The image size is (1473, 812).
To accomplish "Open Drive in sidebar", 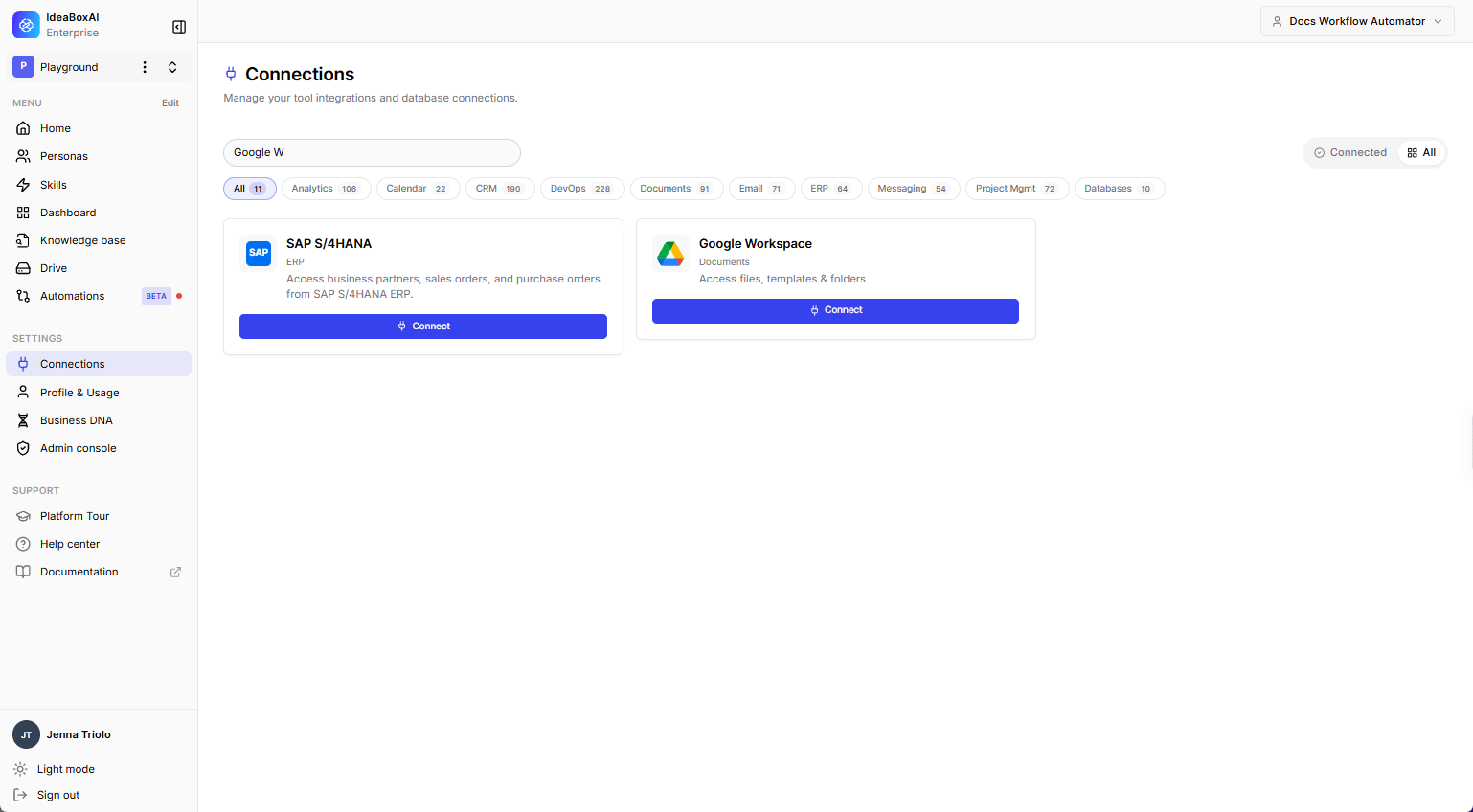I will [99, 268].
